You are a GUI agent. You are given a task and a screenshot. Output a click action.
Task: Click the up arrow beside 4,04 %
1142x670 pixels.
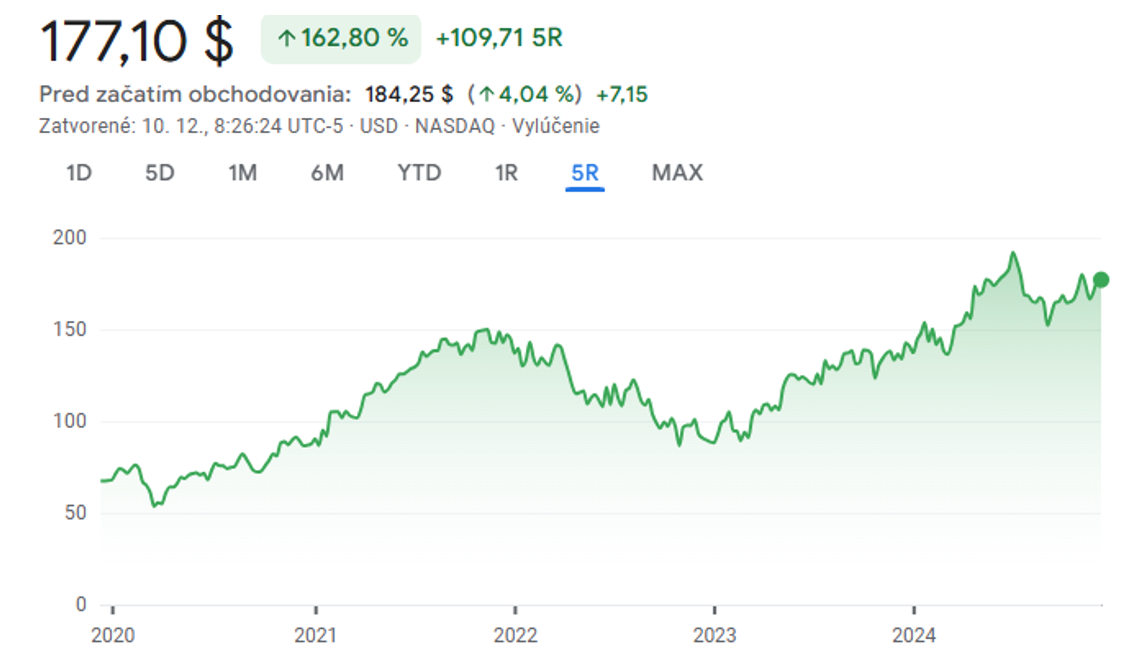click(x=487, y=95)
